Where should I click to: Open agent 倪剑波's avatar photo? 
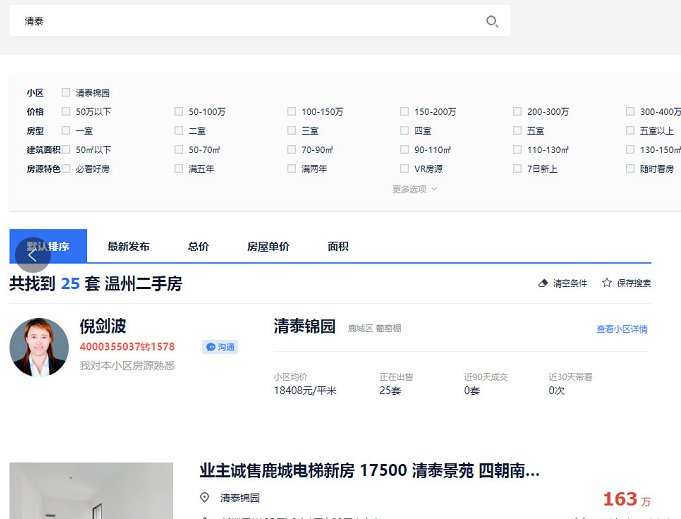39,347
